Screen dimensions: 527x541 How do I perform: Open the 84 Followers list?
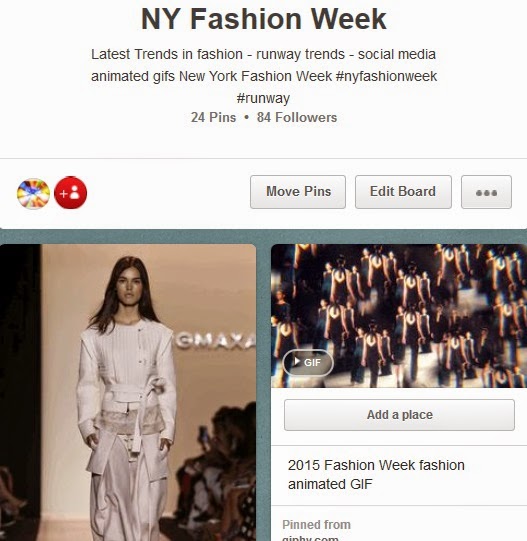tap(297, 117)
